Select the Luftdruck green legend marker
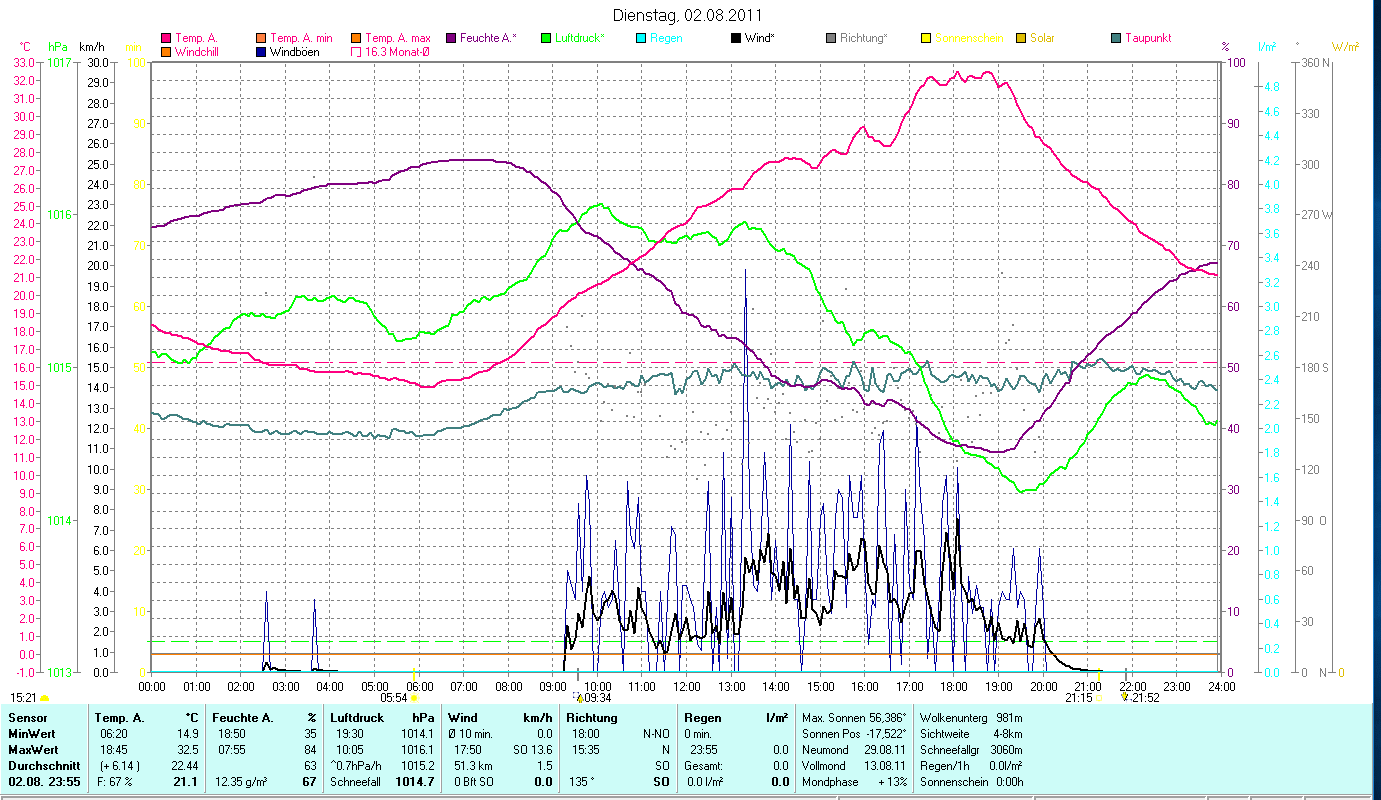 (545, 38)
